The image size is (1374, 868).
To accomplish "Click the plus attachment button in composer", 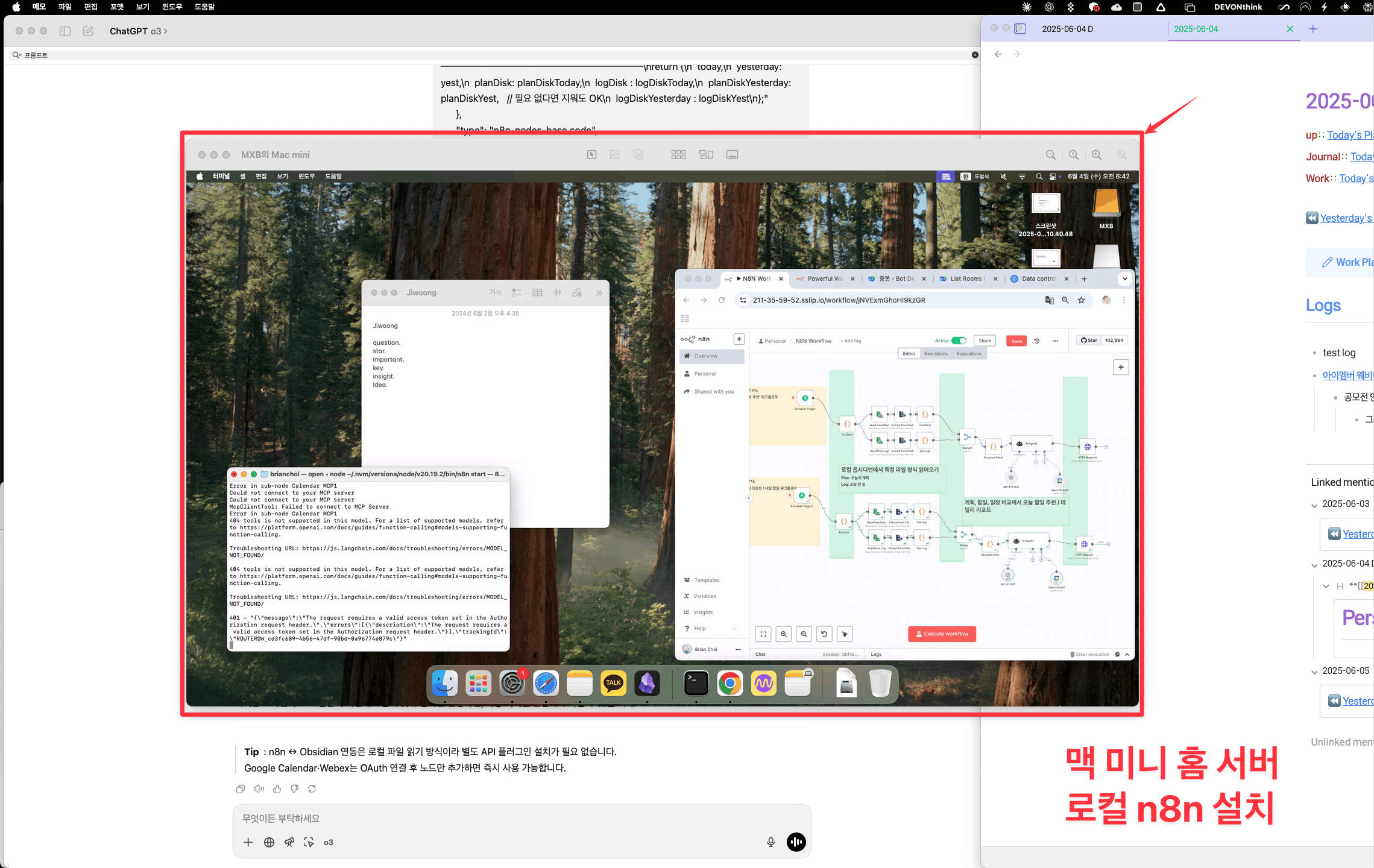I will [x=248, y=842].
